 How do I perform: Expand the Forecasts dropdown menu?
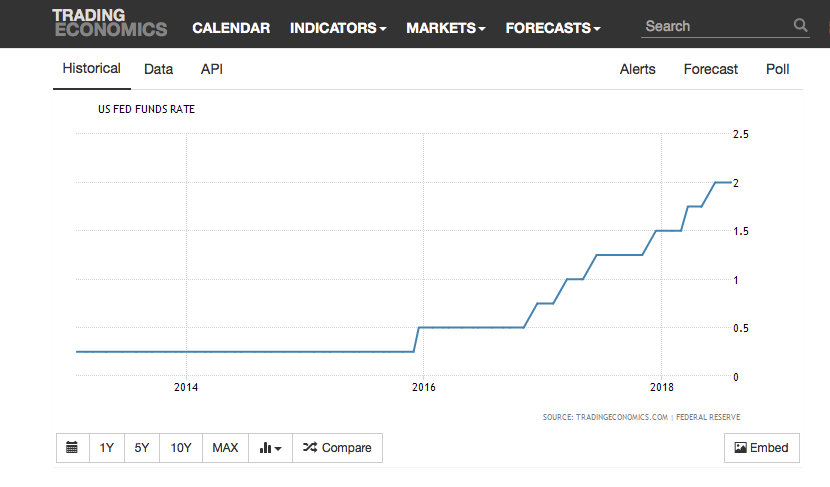tap(553, 28)
